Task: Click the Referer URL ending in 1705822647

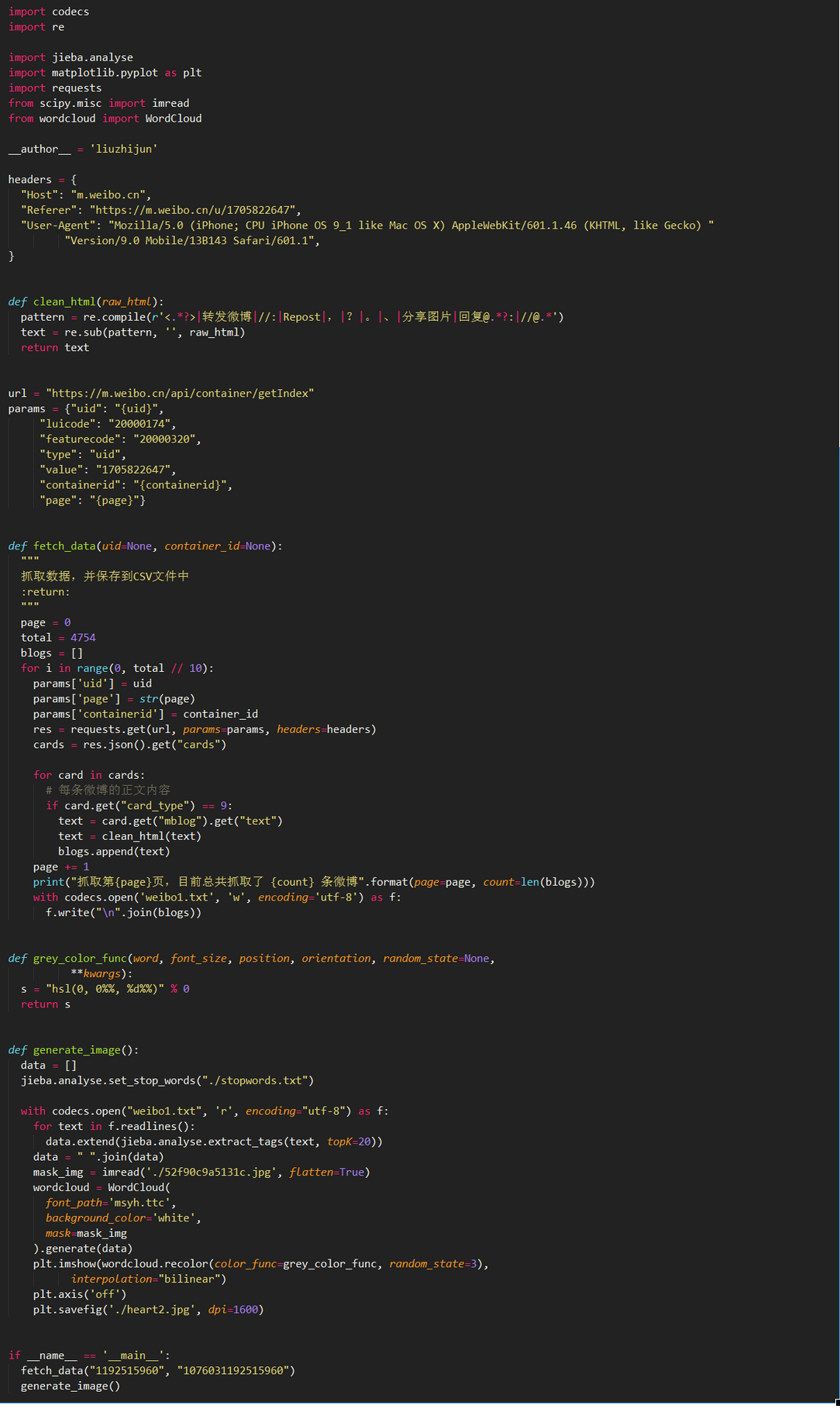Action: click(x=192, y=210)
